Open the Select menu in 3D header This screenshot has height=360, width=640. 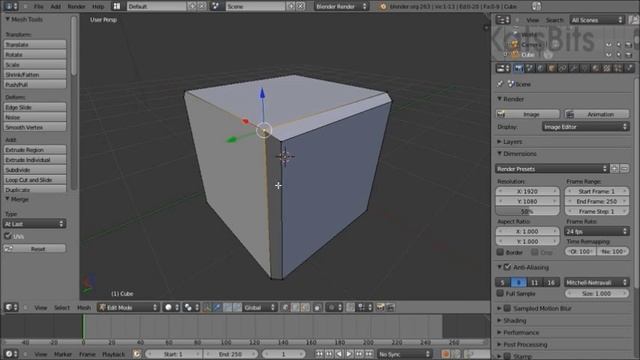(62, 307)
